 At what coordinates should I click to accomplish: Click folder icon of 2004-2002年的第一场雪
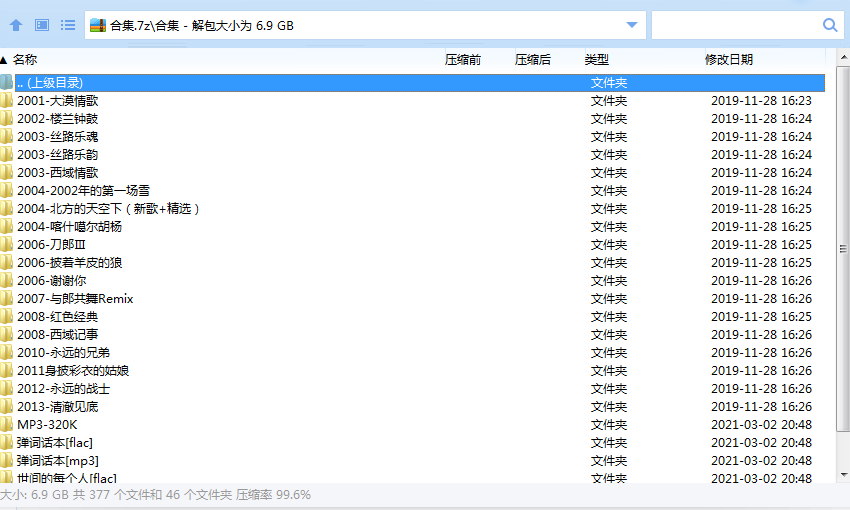click(6, 191)
